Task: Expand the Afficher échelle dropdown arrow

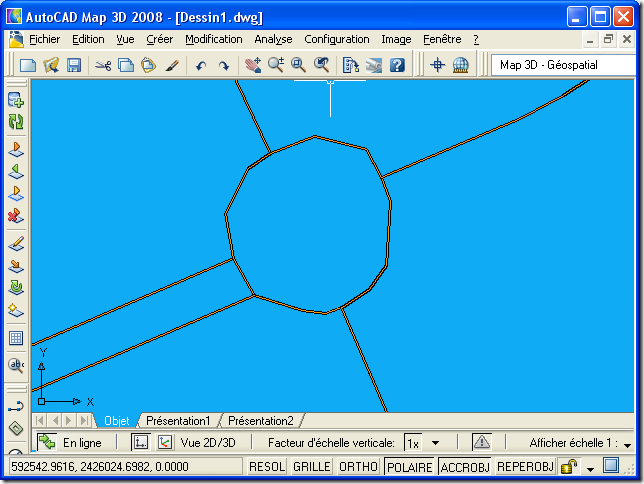Action: (628, 444)
